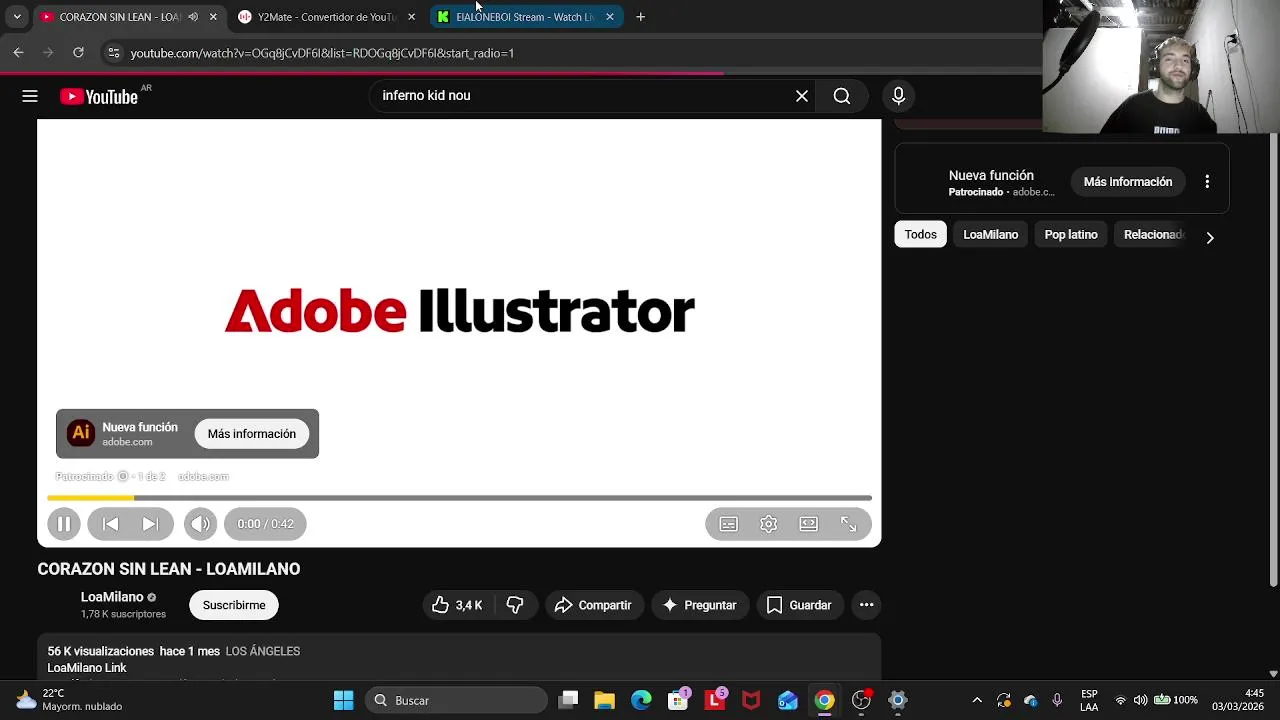Skip to the next video
1280x720 pixels.
(150, 524)
